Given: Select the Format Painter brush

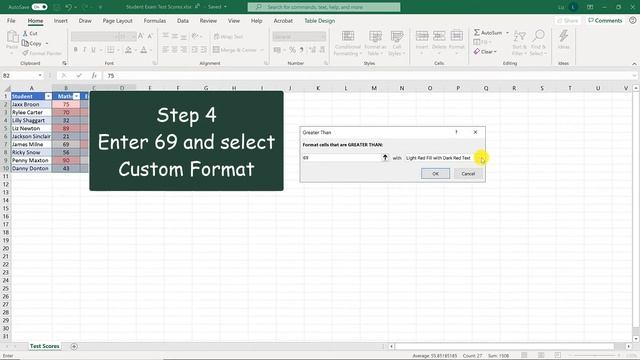Looking at the screenshot, I should tap(25, 53).
